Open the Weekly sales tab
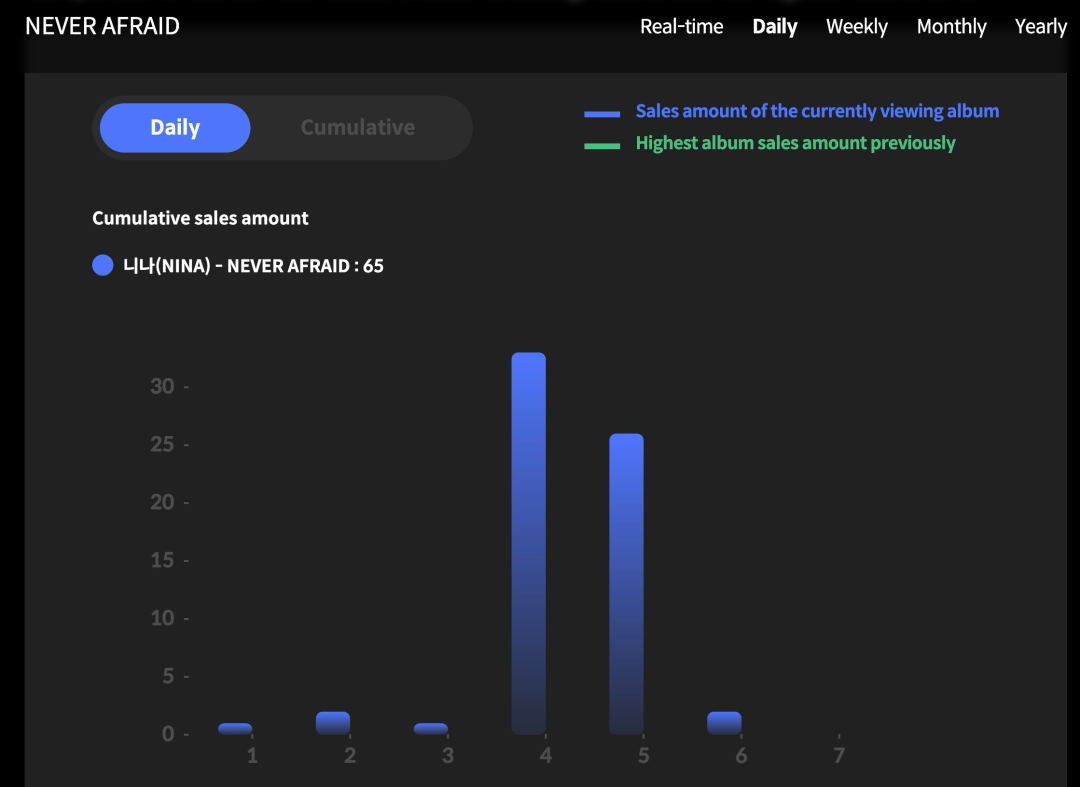 (856, 27)
